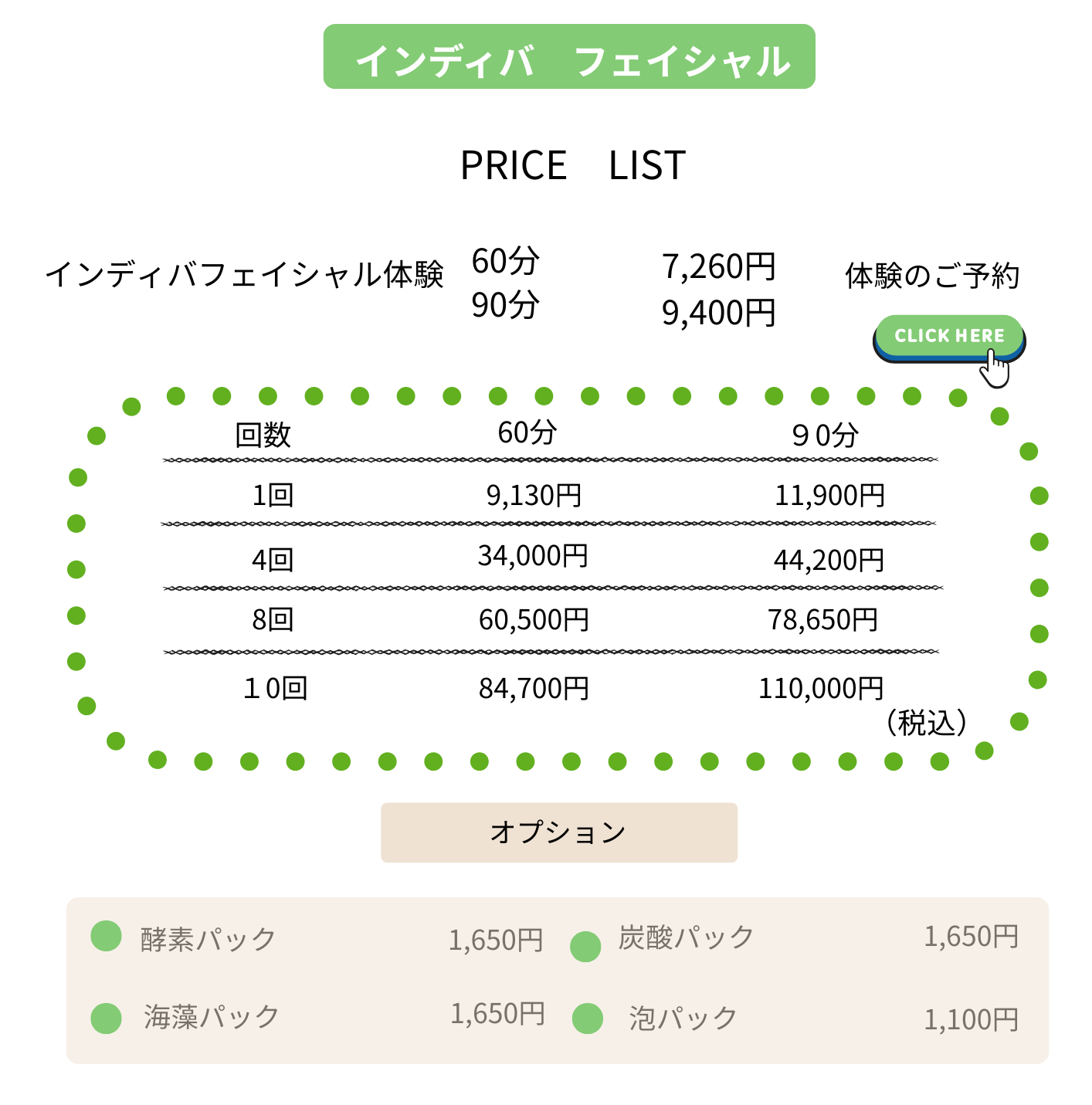The image size is (1092, 1105).
Task: Click the インディバフェイシャル体験 text
Action: [244, 275]
